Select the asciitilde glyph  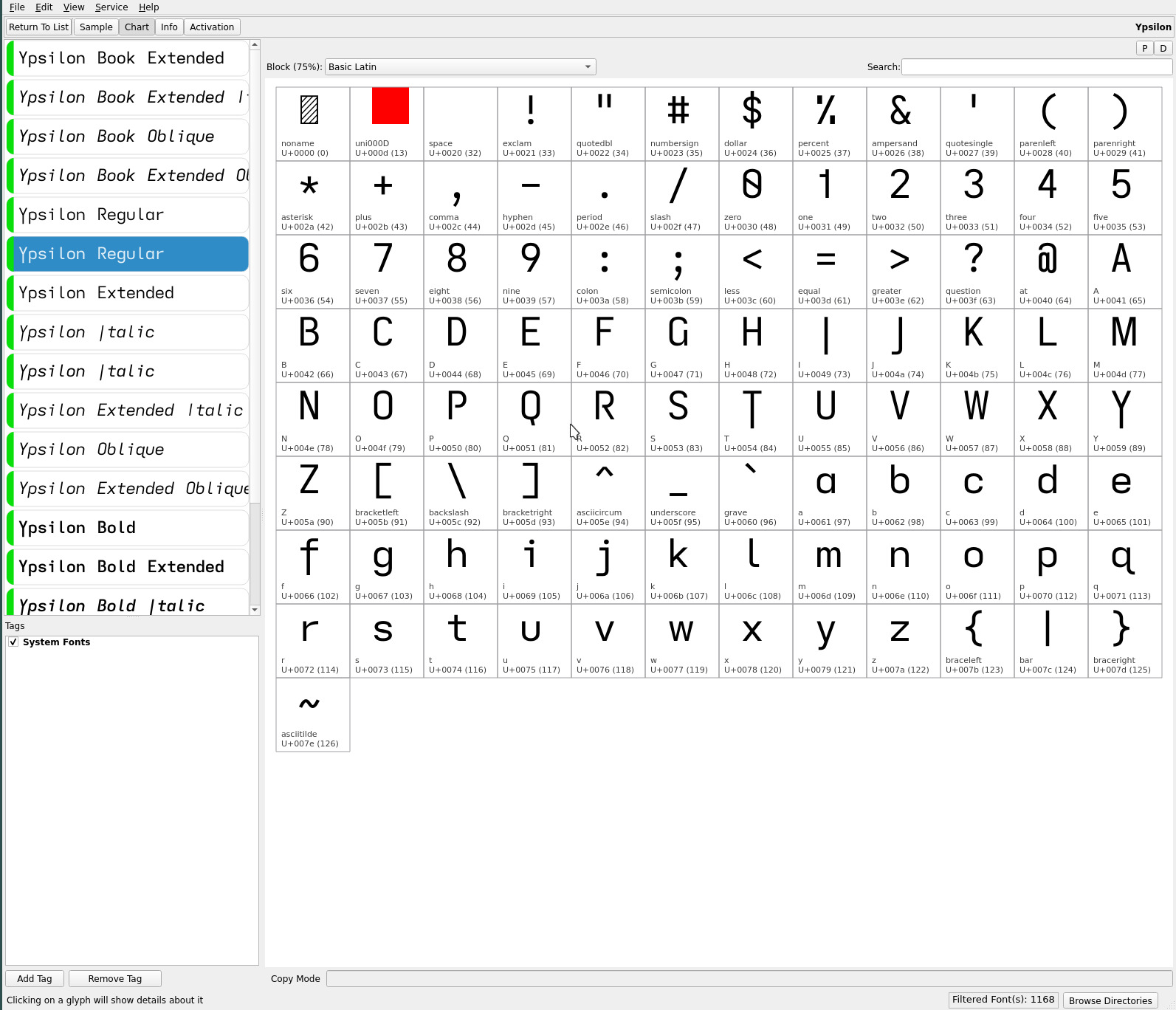tap(313, 715)
